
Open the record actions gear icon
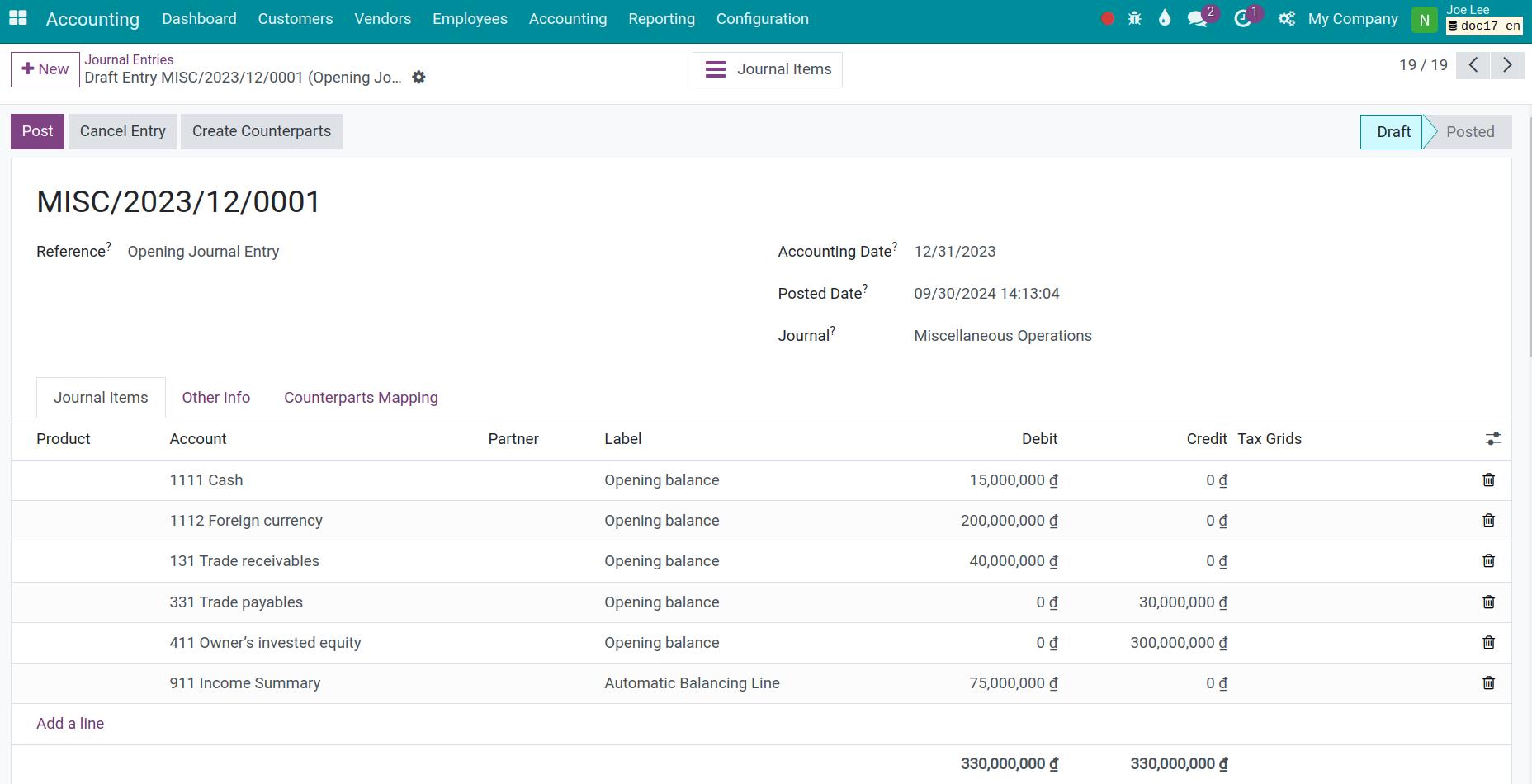click(x=418, y=77)
